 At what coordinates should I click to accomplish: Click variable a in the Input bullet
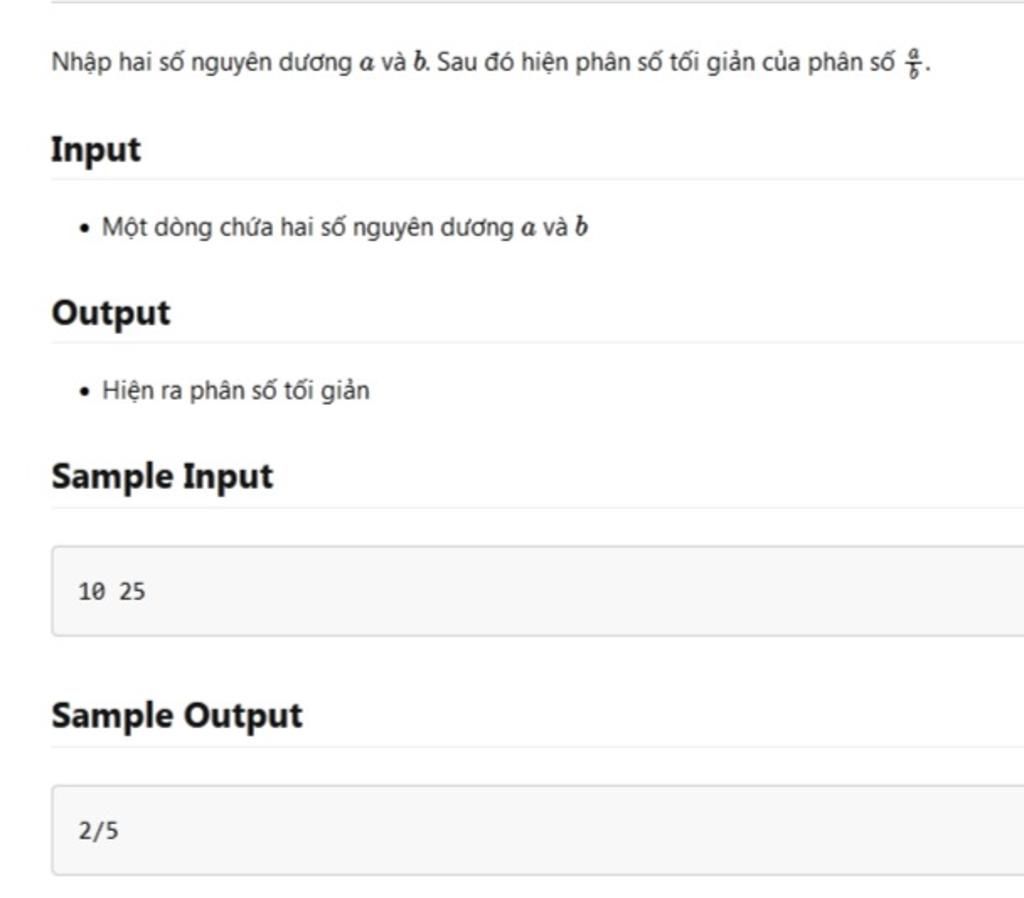coord(528,229)
